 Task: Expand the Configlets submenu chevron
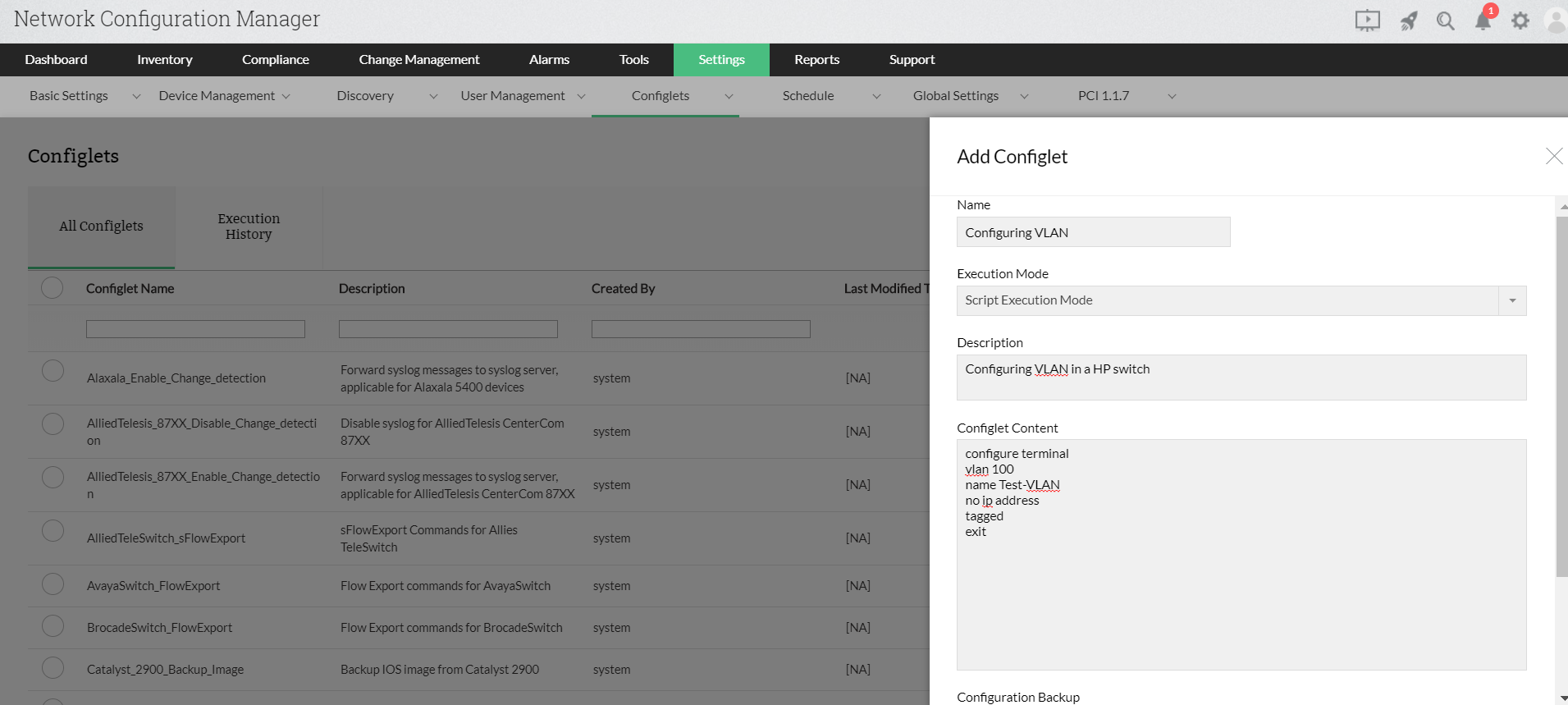pyautogui.click(x=729, y=97)
